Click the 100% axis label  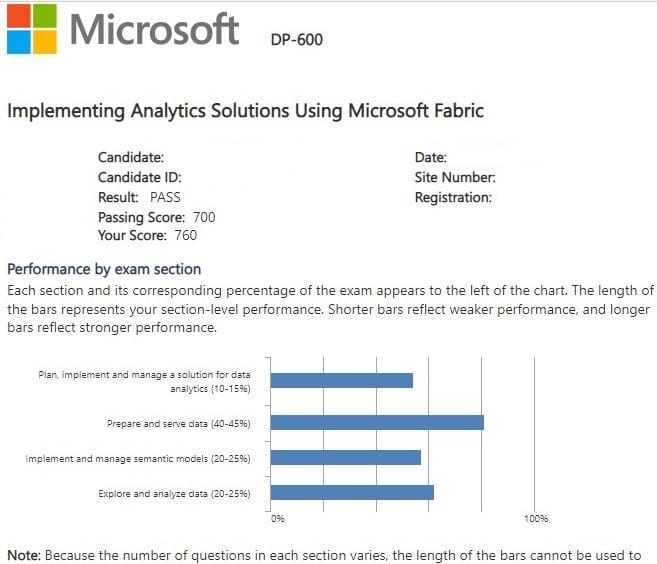tap(535, 519)
